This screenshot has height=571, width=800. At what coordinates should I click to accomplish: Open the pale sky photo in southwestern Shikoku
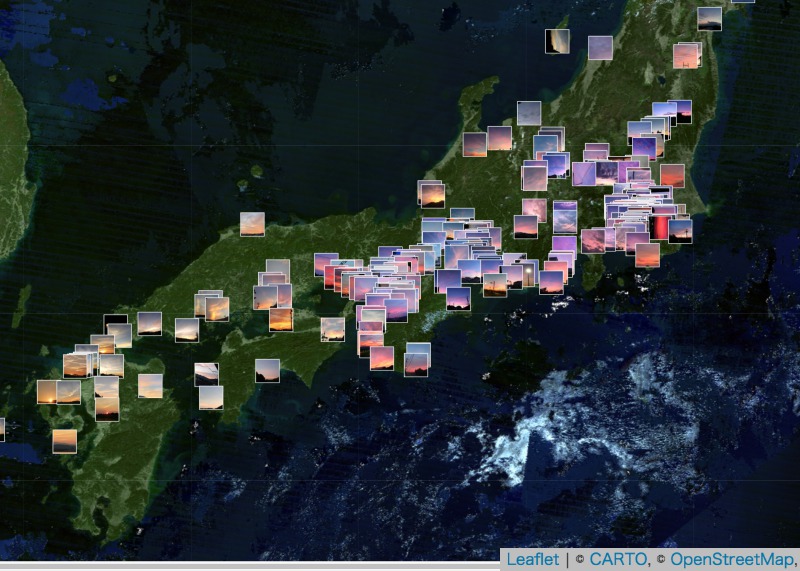click(211, 398)
